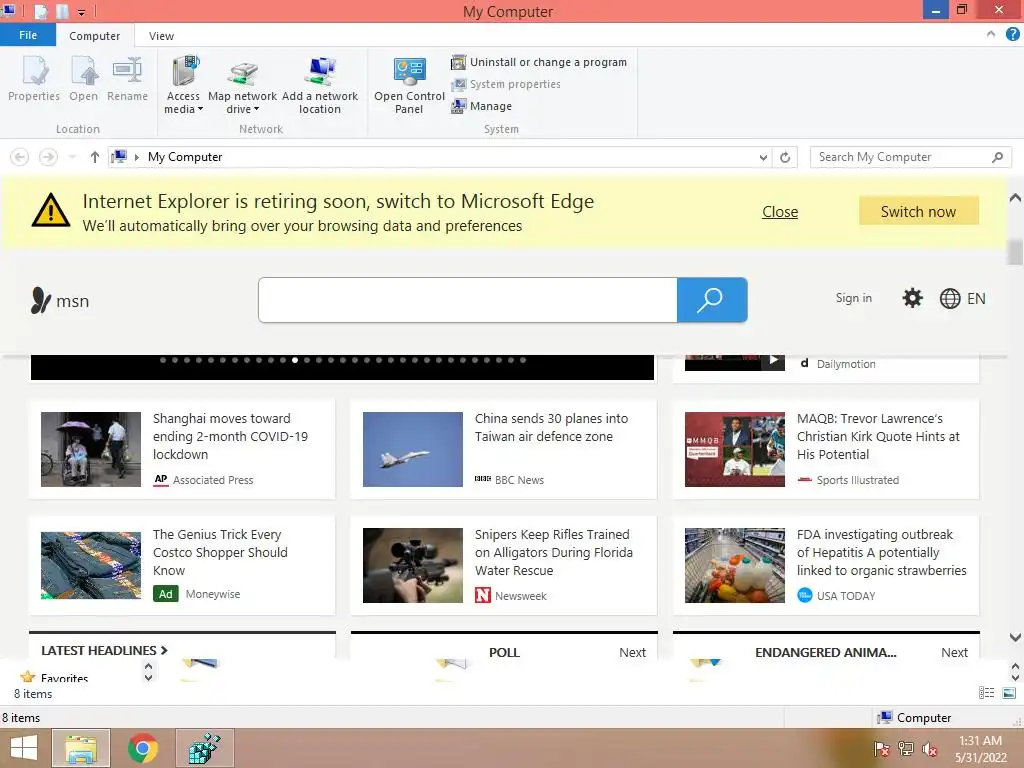Open Shanghai COVID-19 lockdown article
The width and height of the screenshot is (1024, 768).
pyautogui.click(x=230, y=436)
